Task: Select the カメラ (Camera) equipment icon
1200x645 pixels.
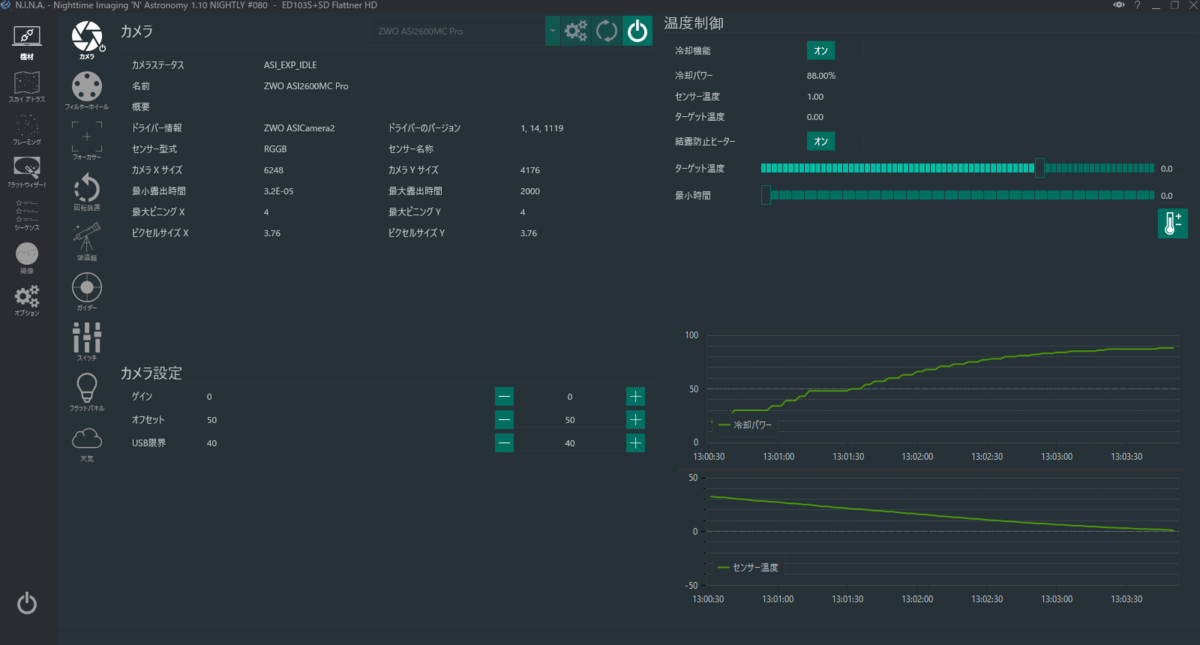Action: point(87,39)
